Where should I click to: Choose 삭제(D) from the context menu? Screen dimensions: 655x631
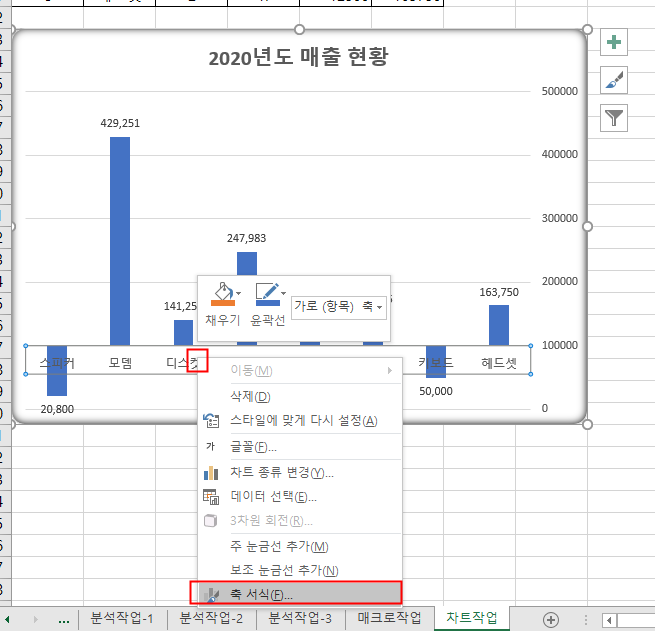(x=300, y=396)
